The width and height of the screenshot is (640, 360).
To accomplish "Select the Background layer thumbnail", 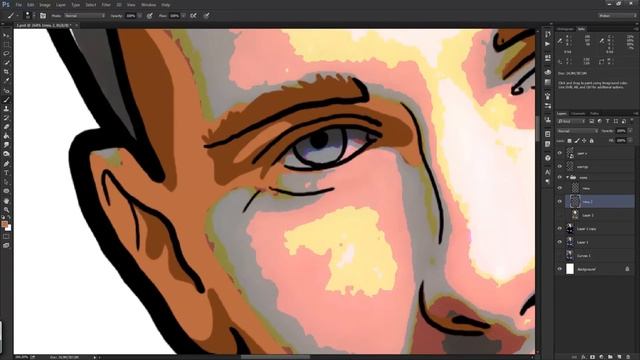I will click(x=570, y=269).
